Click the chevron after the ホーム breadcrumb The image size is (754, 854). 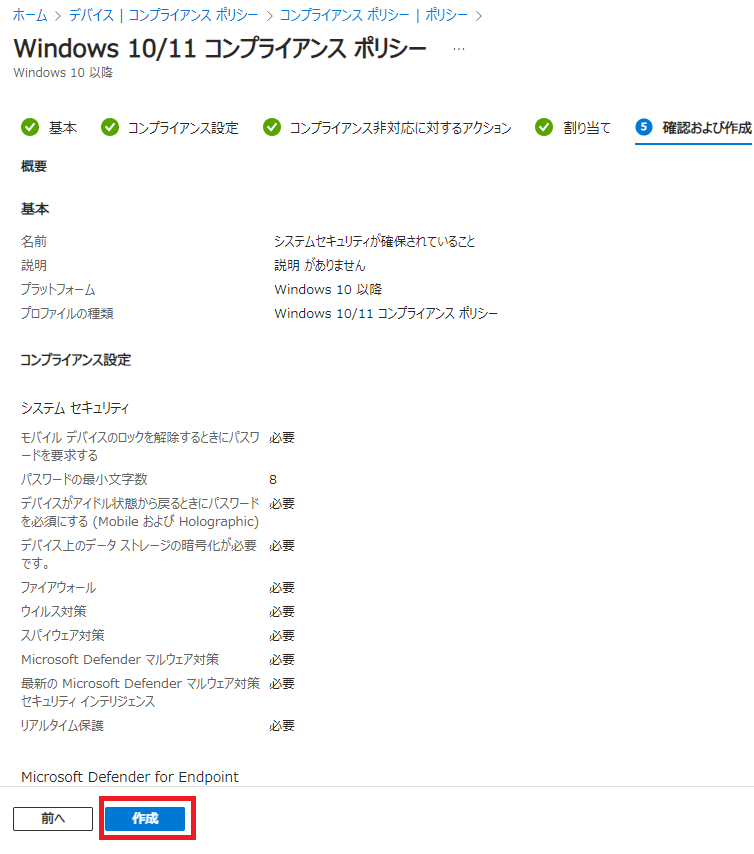coord(58,15)
